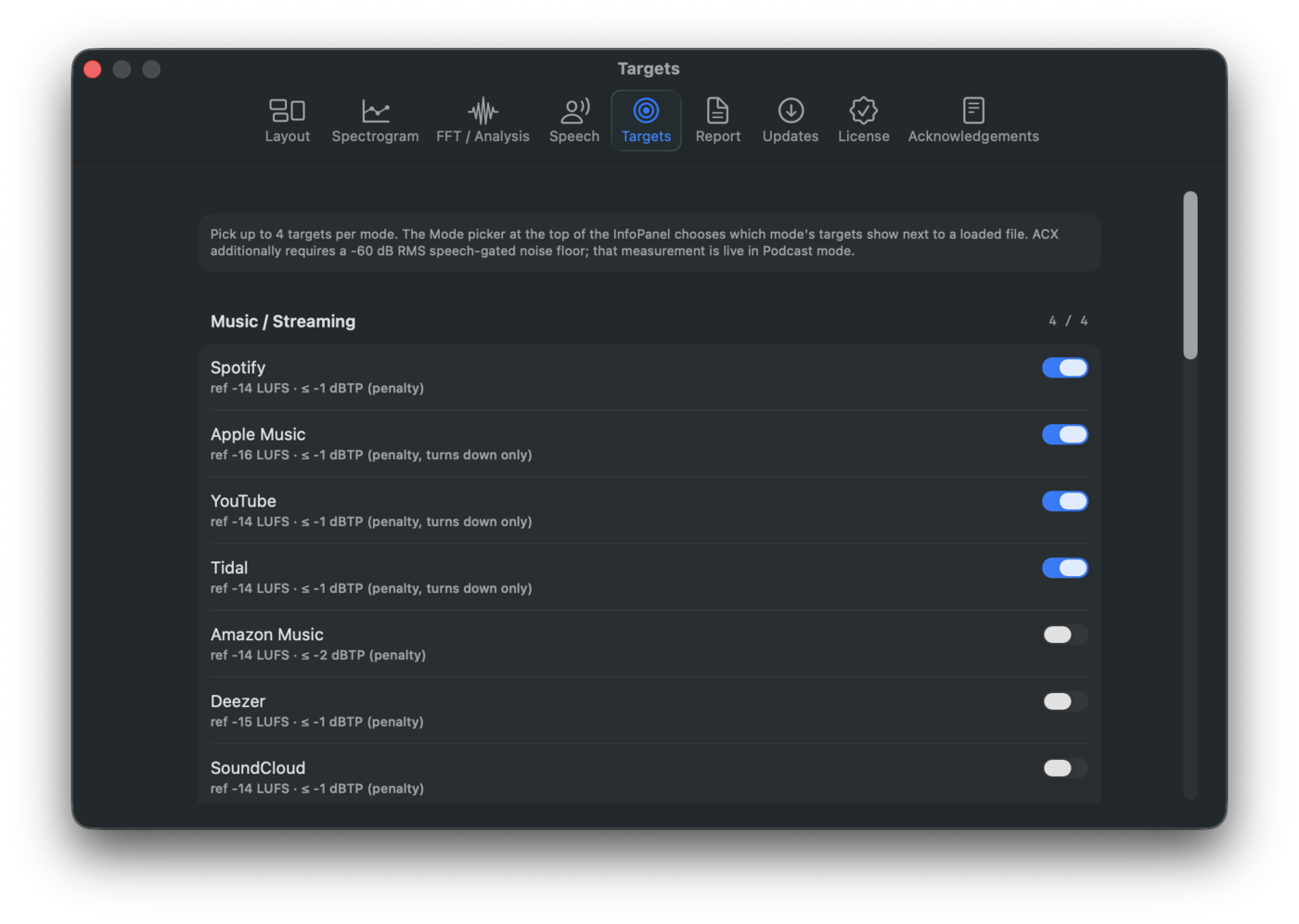This screenshot has height=924, width=1299.
Task: Click the vertical scrollbar thumb
Action: [1190, 275]
